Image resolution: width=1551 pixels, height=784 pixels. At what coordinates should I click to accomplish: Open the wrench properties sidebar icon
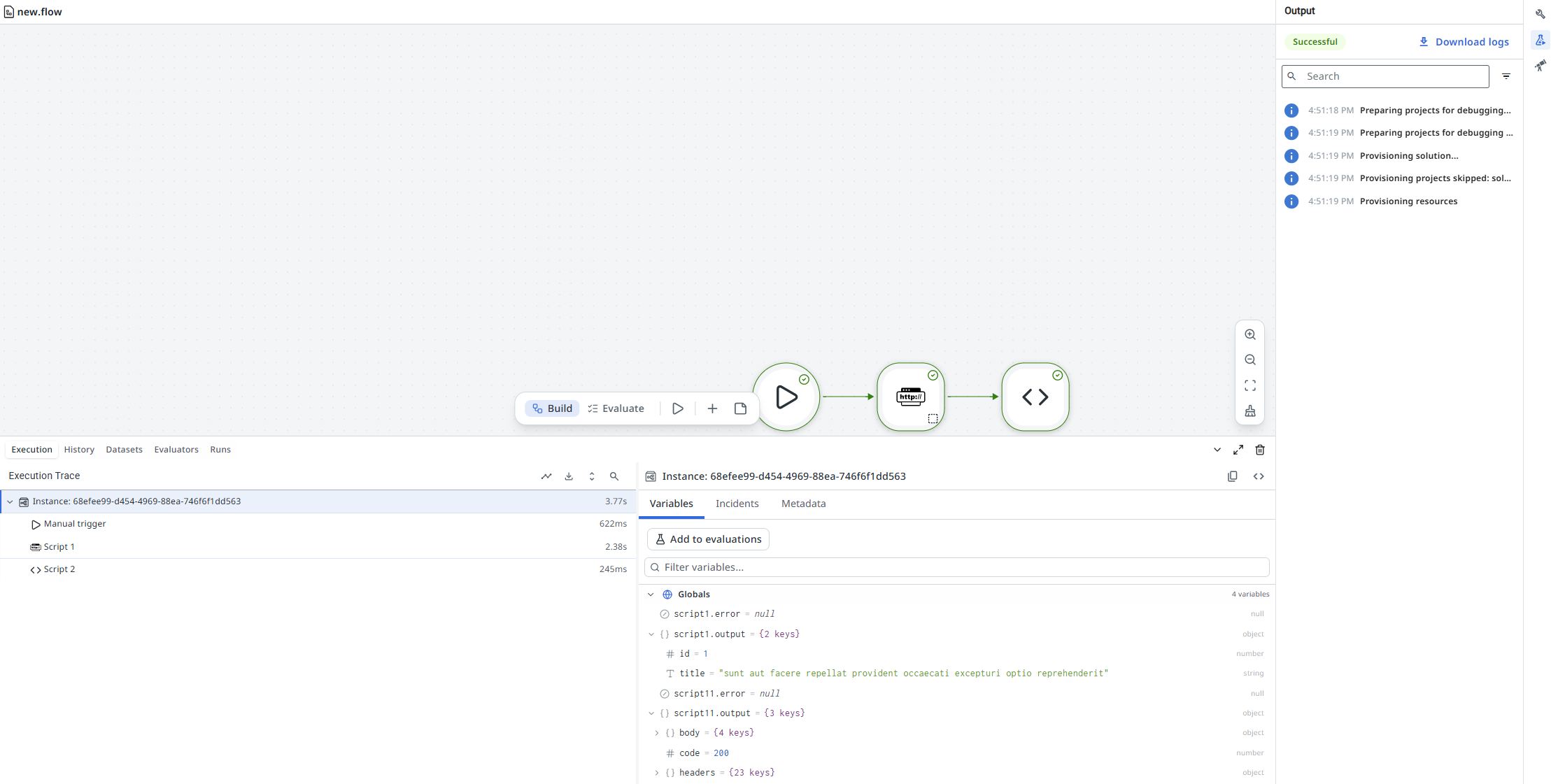pos(1541,14)
